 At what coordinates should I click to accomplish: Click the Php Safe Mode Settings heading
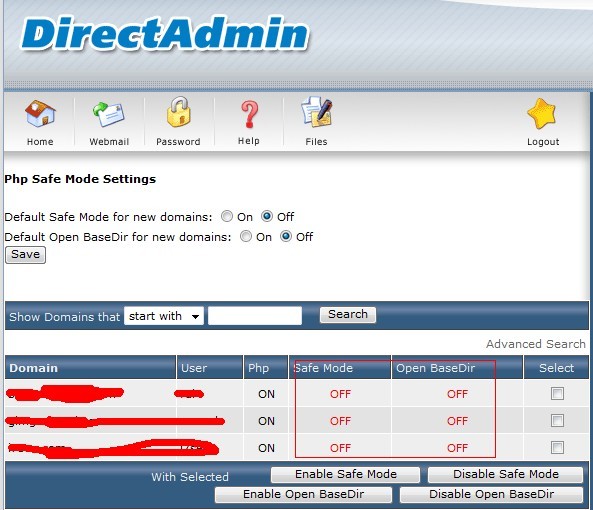point(80,179)
